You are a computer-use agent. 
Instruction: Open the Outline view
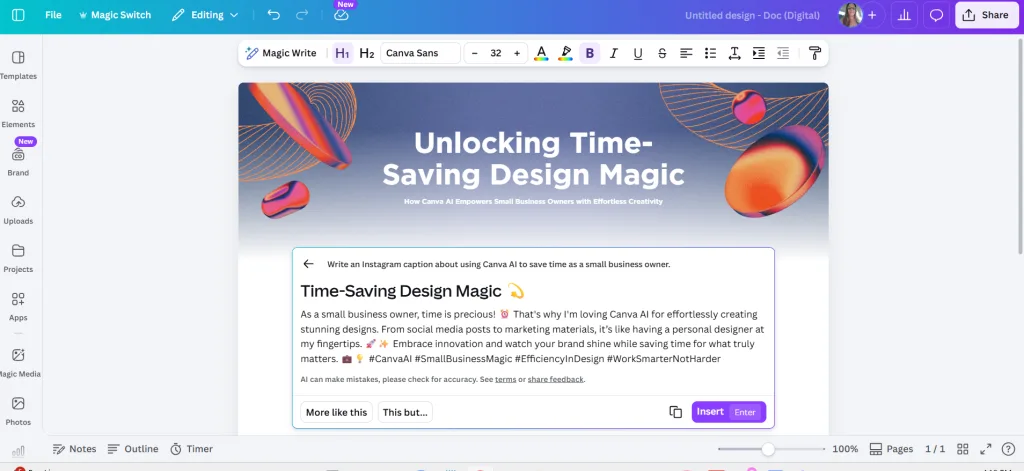[x=133, y=449]
